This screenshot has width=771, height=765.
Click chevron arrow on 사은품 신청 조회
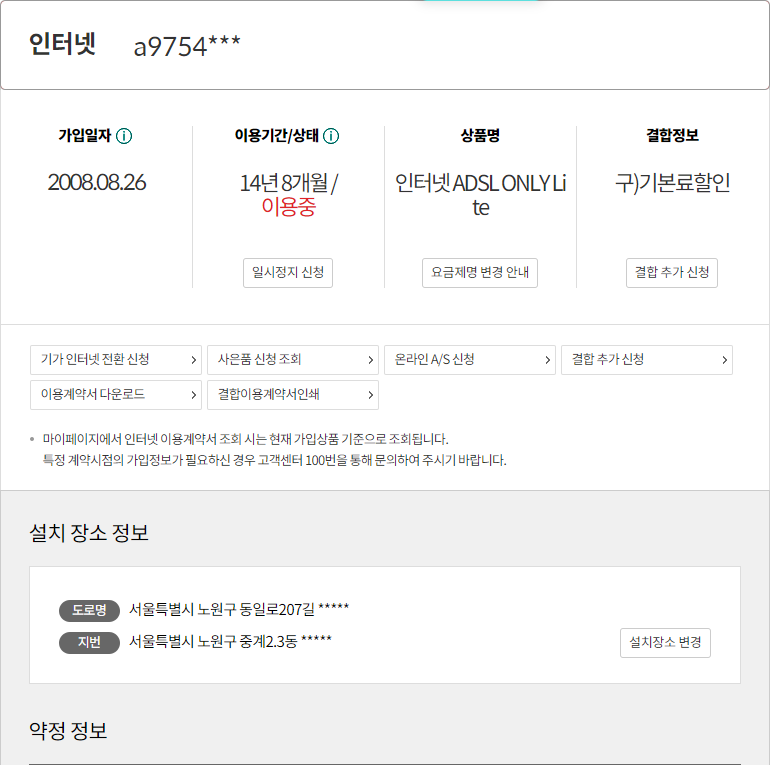pyautogui.click(x=371, y=360)
